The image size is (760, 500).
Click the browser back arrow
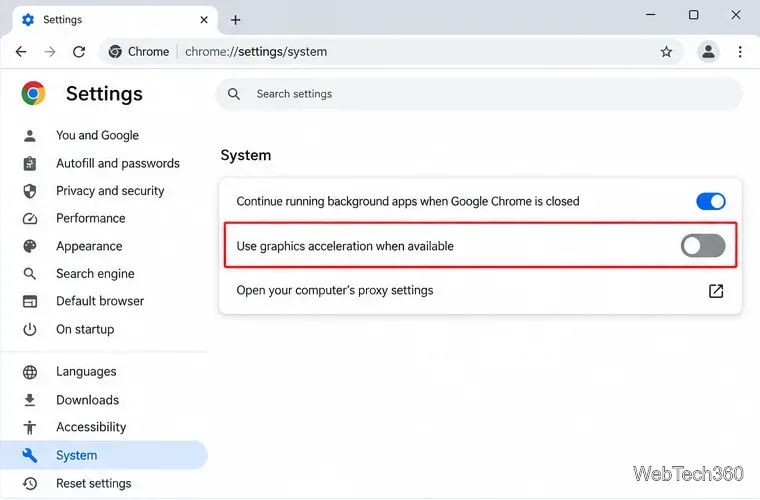[21, 51]
